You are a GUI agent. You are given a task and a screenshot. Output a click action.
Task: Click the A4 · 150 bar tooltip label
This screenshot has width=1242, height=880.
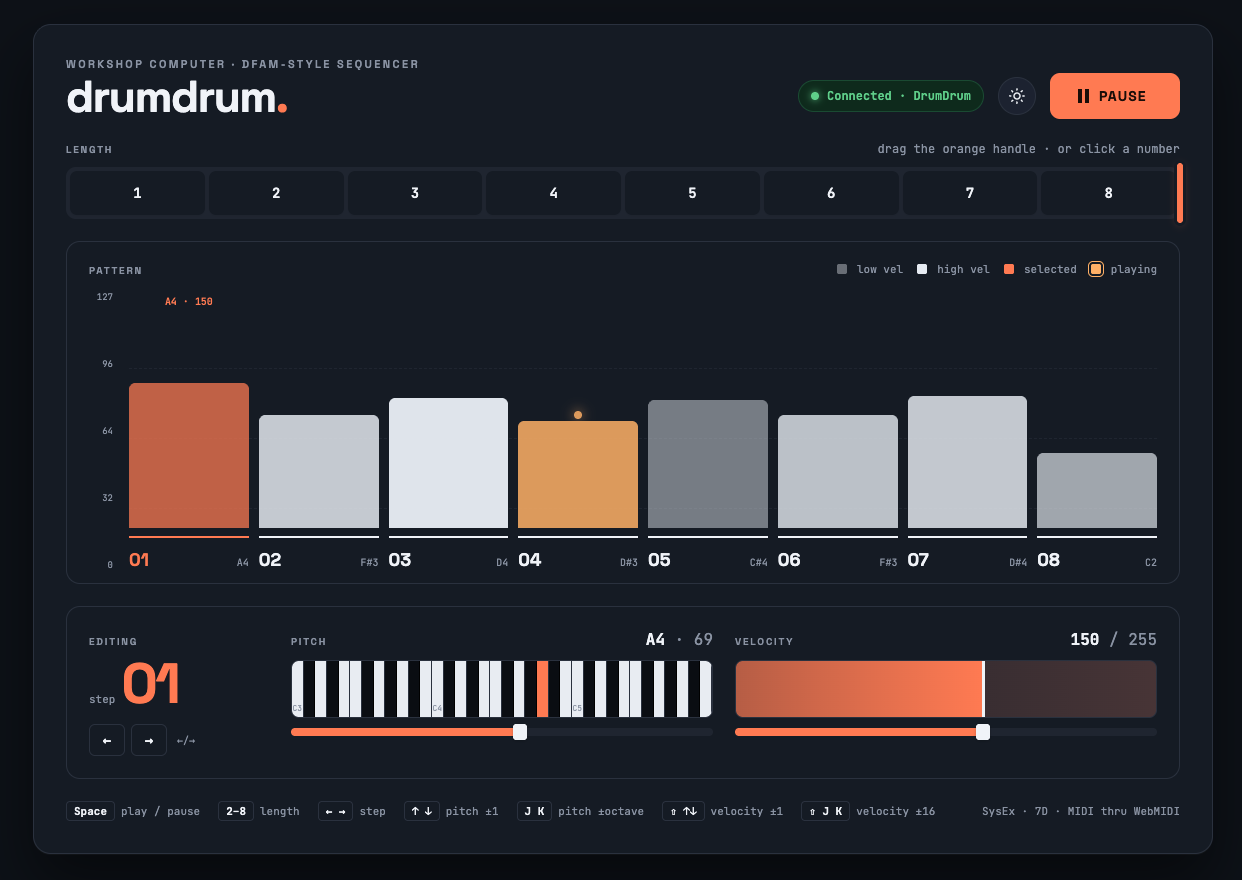pyautogui.click(x=189, y=302)
